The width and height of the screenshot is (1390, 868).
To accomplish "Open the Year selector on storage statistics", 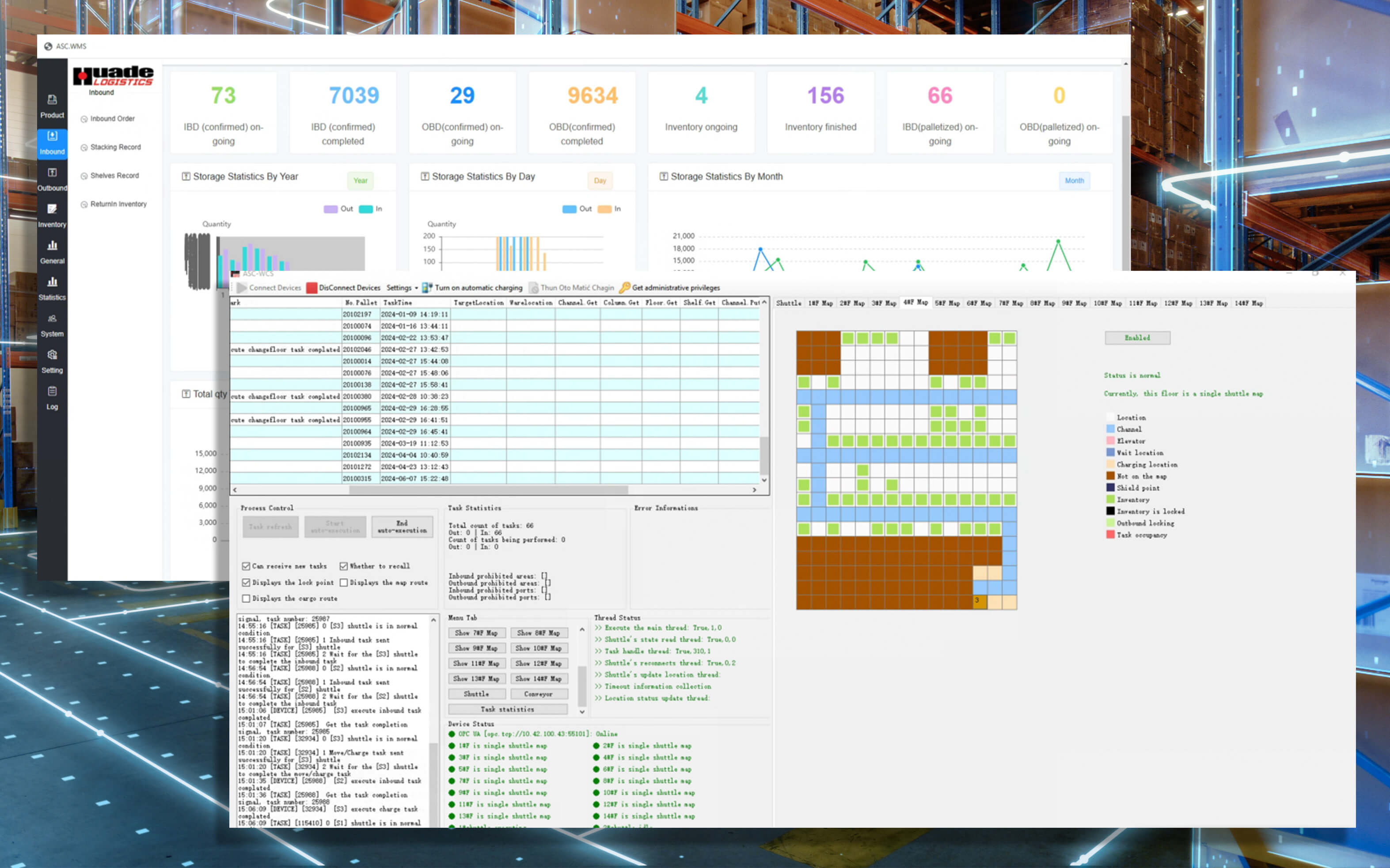I will [360, 181].
